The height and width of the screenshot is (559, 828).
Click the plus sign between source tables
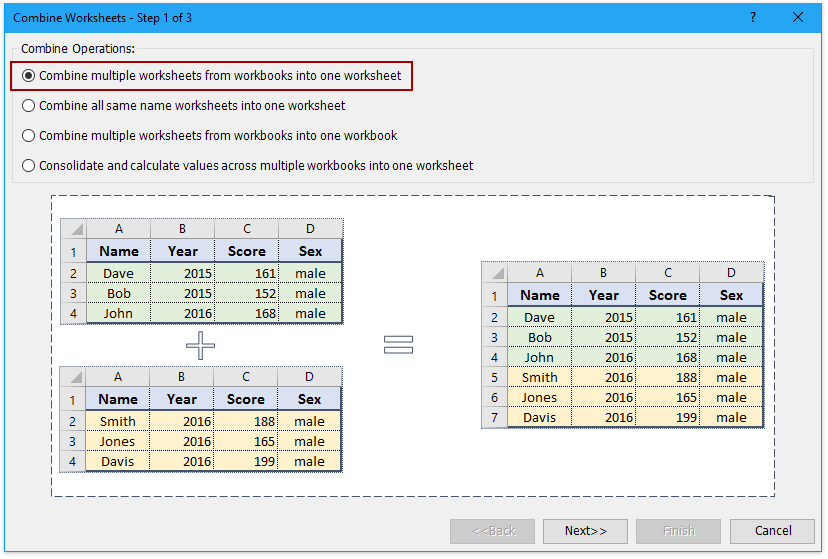click(201, 346)
